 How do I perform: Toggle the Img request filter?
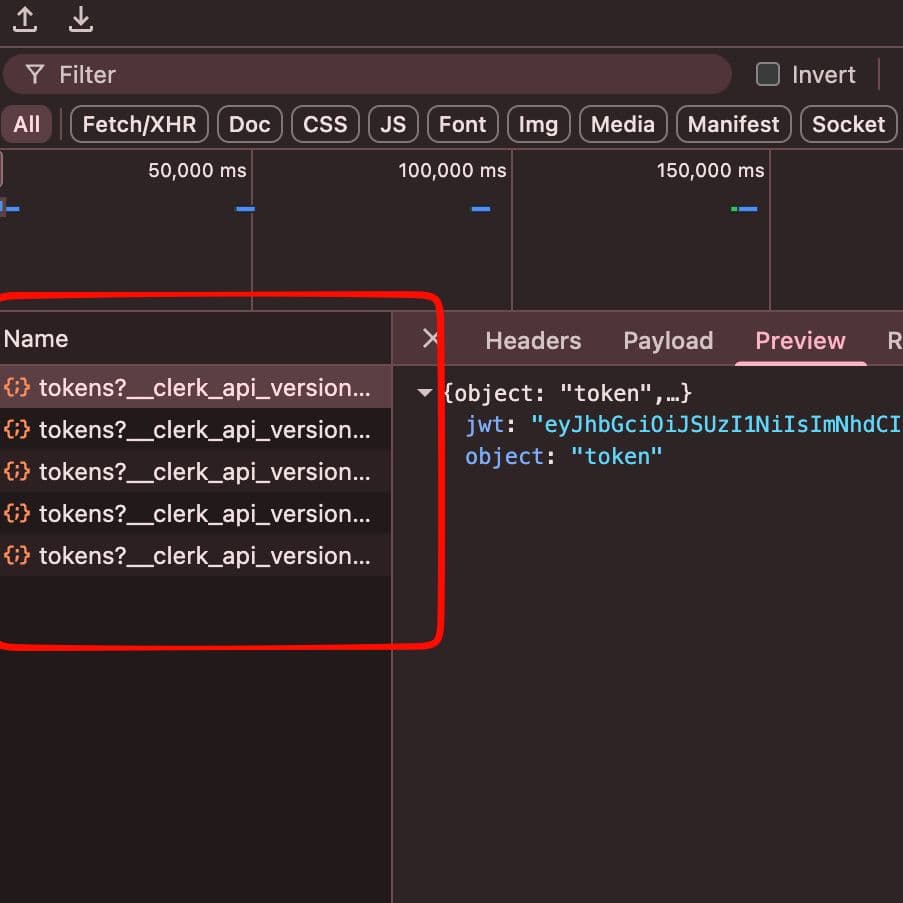pyautogui.click(x=538, y=124)
